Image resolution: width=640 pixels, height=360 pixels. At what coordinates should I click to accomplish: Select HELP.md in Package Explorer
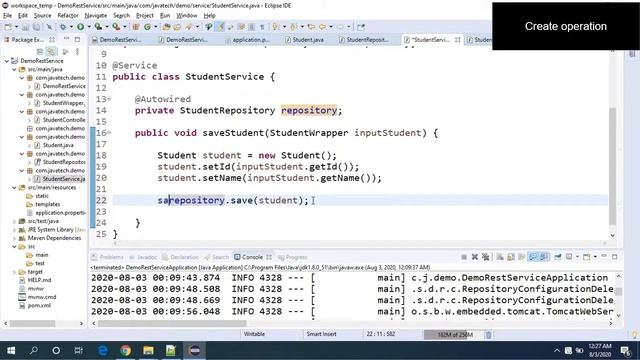click(39, 280)
